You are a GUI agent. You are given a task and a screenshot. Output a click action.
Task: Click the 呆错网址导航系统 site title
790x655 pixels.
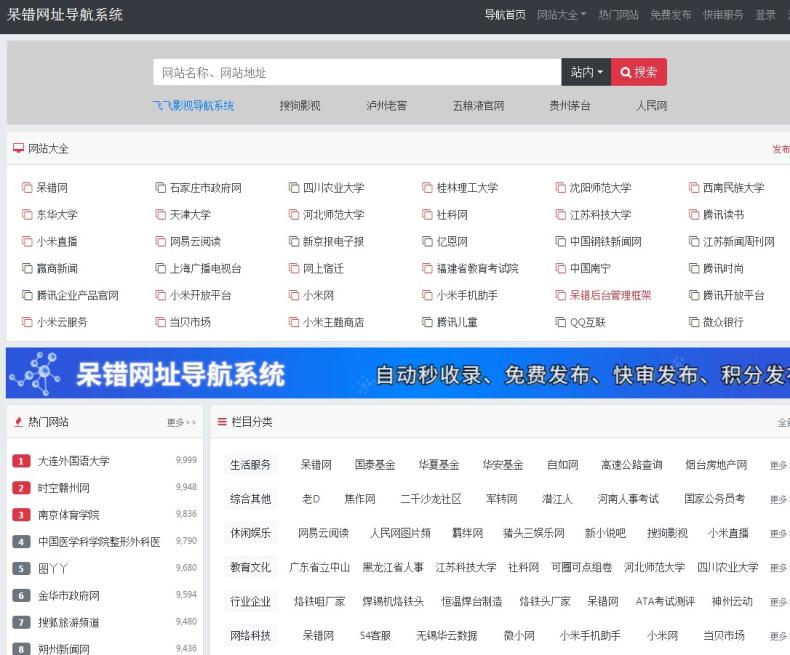pos(65,15)
